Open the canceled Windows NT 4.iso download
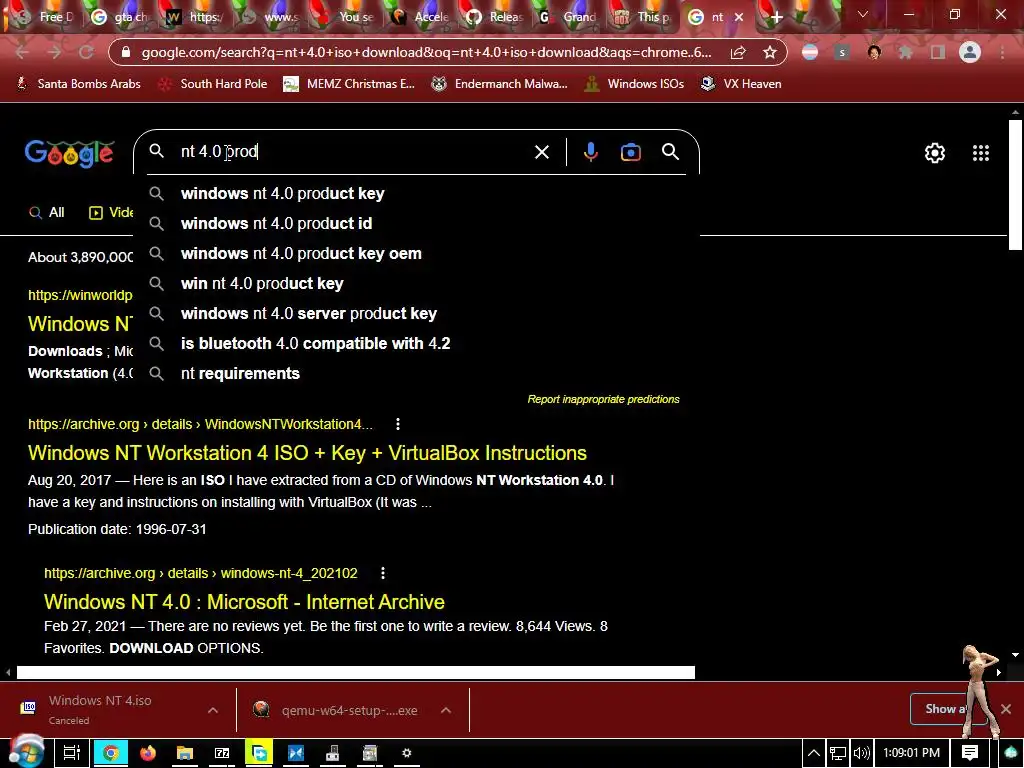Screen dimensions: 1024x768 98,710
